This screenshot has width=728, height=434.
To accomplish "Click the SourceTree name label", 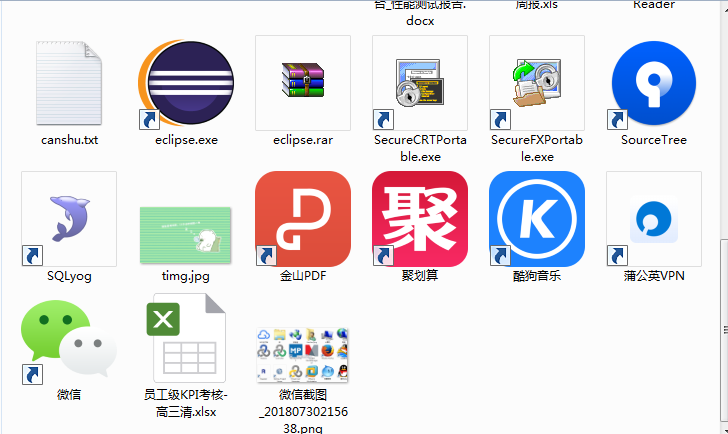I will tap(654, 140).
